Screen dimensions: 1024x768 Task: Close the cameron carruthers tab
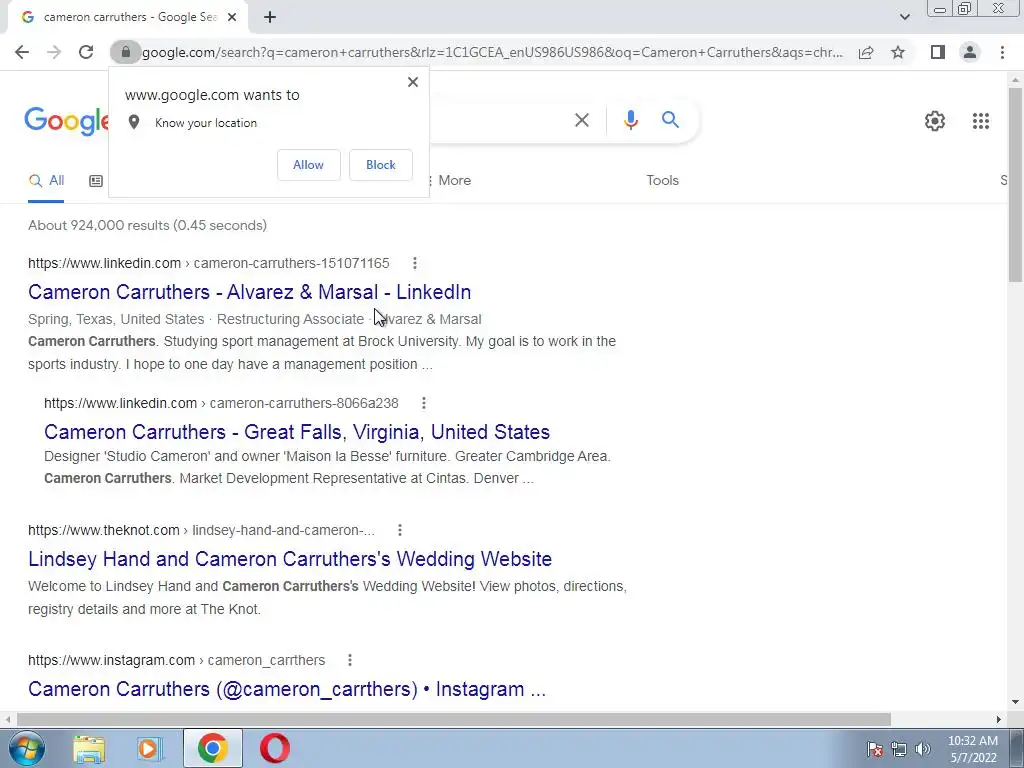232,17
